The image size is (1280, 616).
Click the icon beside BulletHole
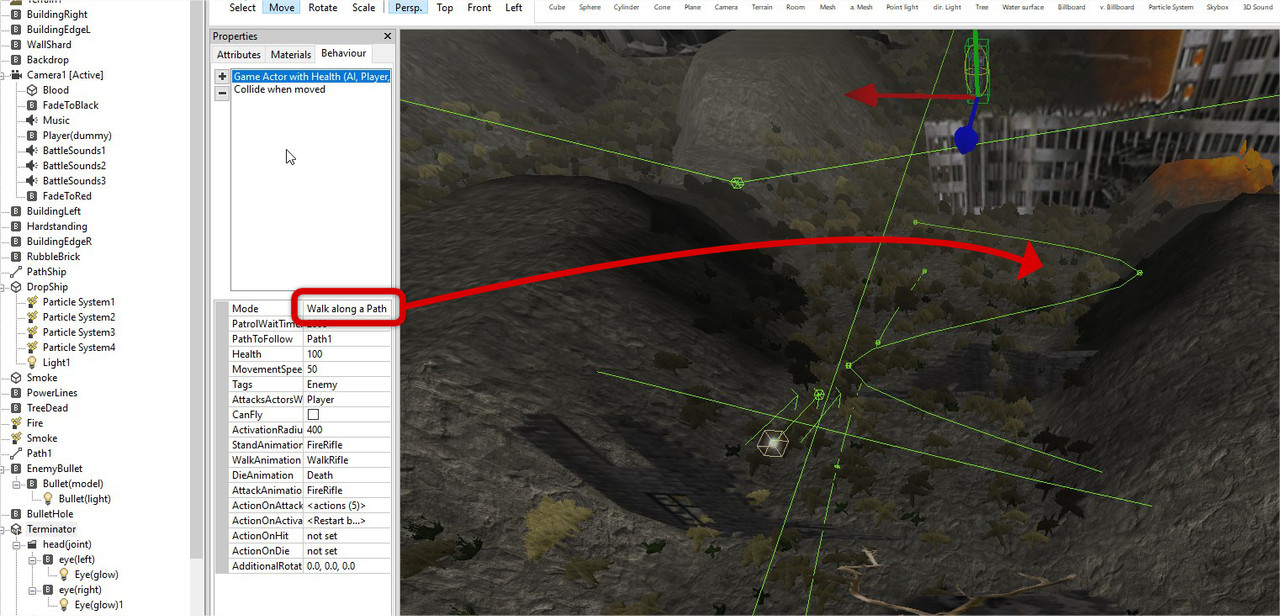[x=16, y=514]
